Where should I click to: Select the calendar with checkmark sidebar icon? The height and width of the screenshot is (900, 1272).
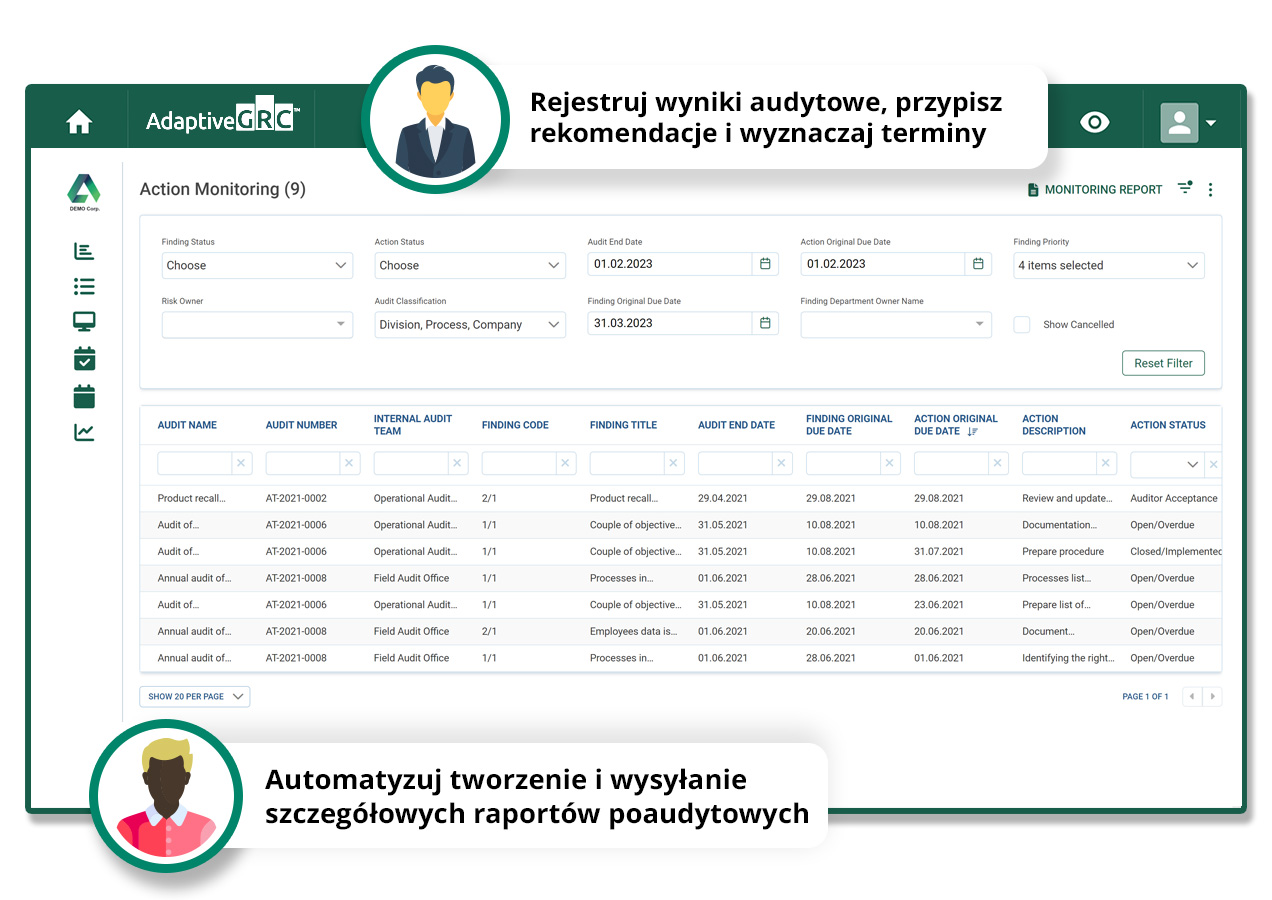pyautogui.click(x=84, y=357)
